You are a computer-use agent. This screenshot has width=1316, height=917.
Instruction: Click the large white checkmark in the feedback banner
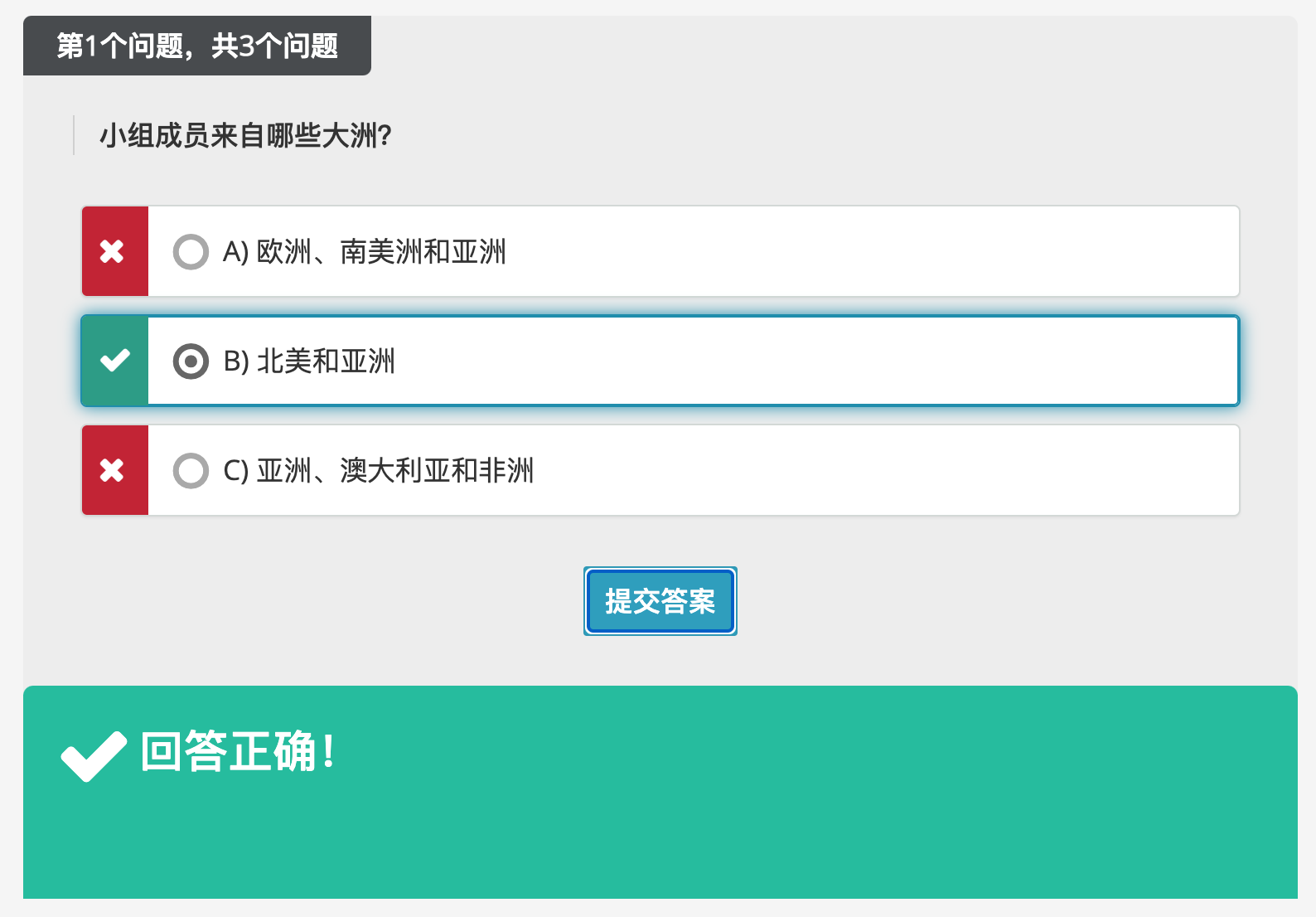click(x=93, y=755)
